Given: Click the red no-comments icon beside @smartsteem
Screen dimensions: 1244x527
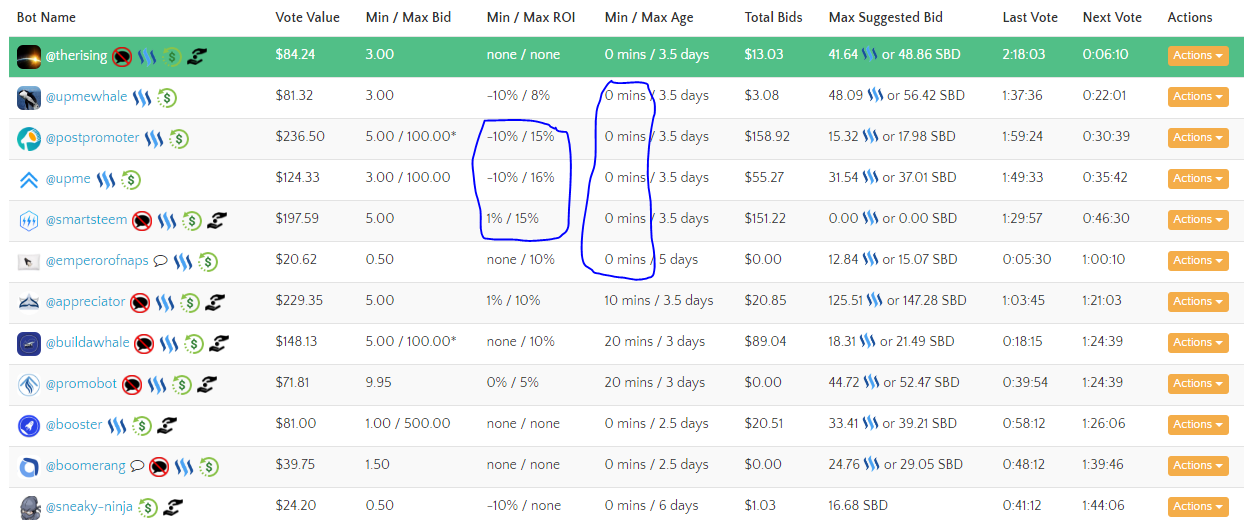Looking at the screenshot, I should (142, 221).
